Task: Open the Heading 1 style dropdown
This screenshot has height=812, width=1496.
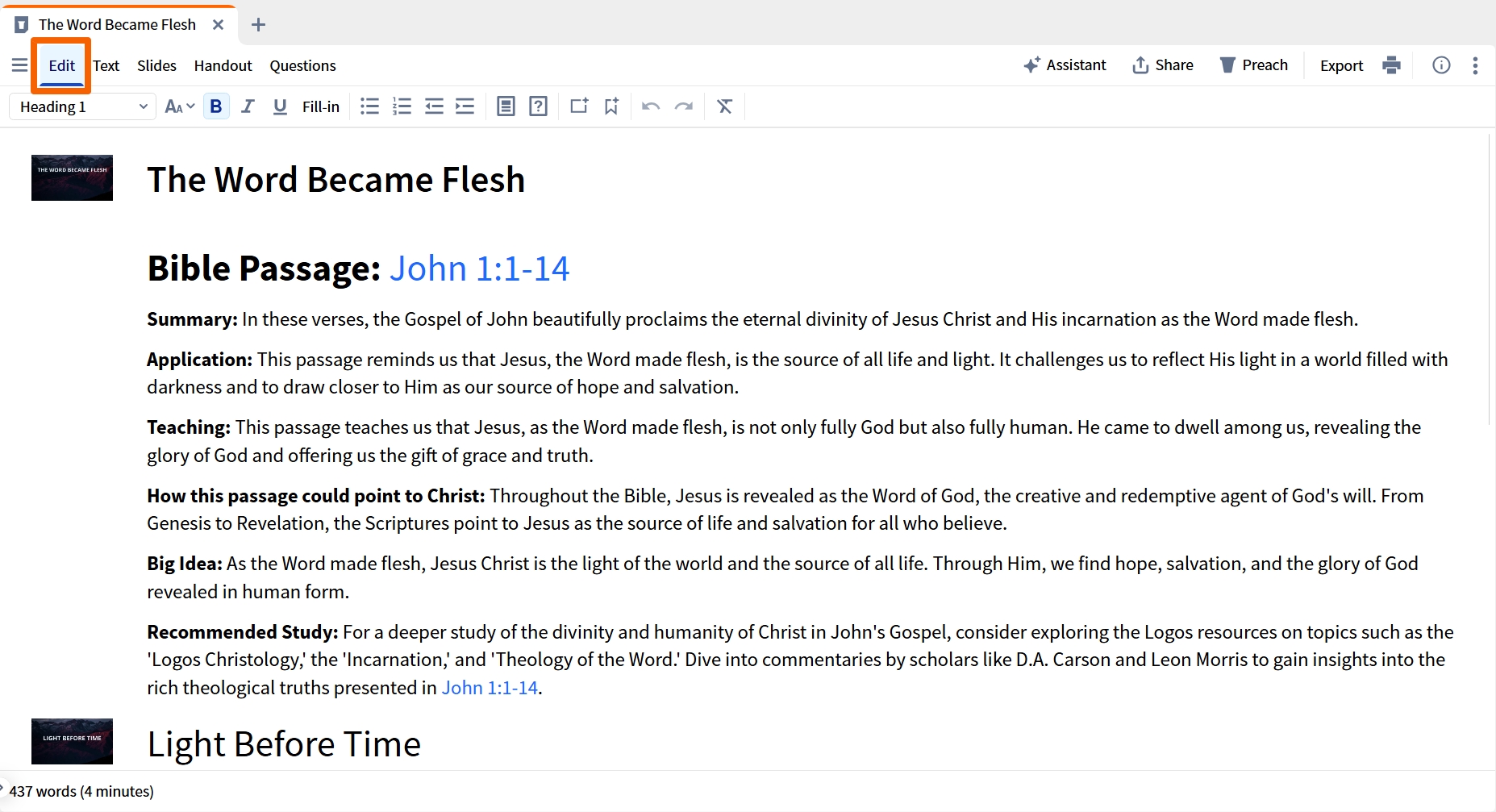Action: point(83,106)
